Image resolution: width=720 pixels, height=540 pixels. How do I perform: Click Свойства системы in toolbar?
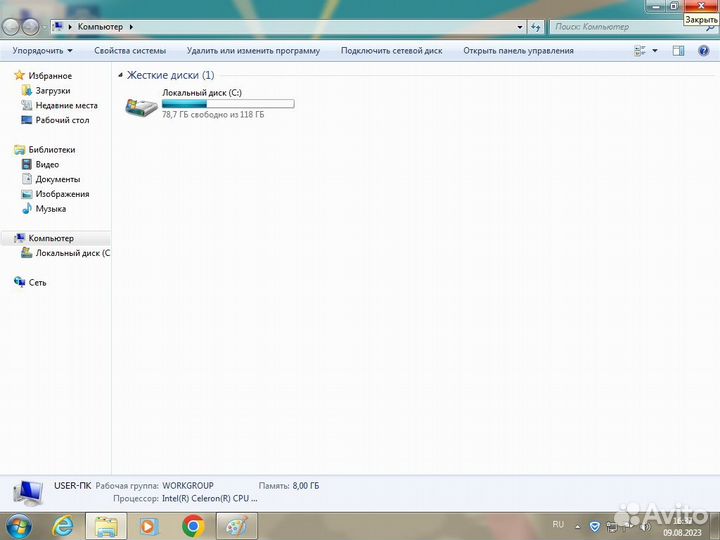click(x=130, y=50)
